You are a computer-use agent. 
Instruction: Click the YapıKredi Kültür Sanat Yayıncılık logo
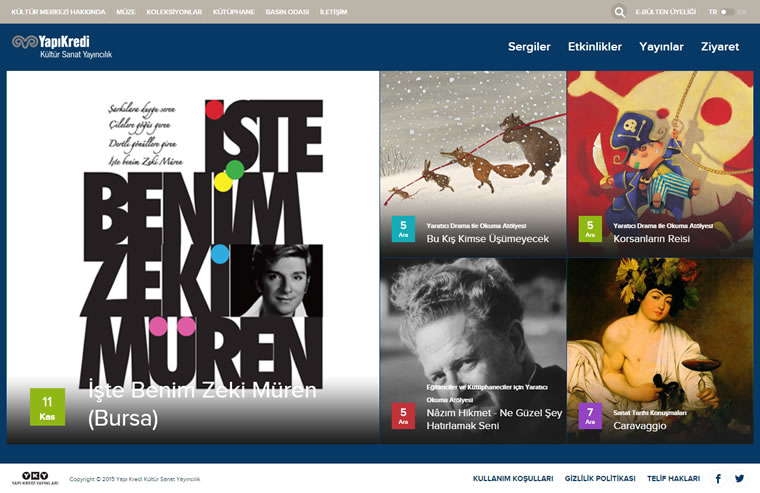click(x=62, y=47)
